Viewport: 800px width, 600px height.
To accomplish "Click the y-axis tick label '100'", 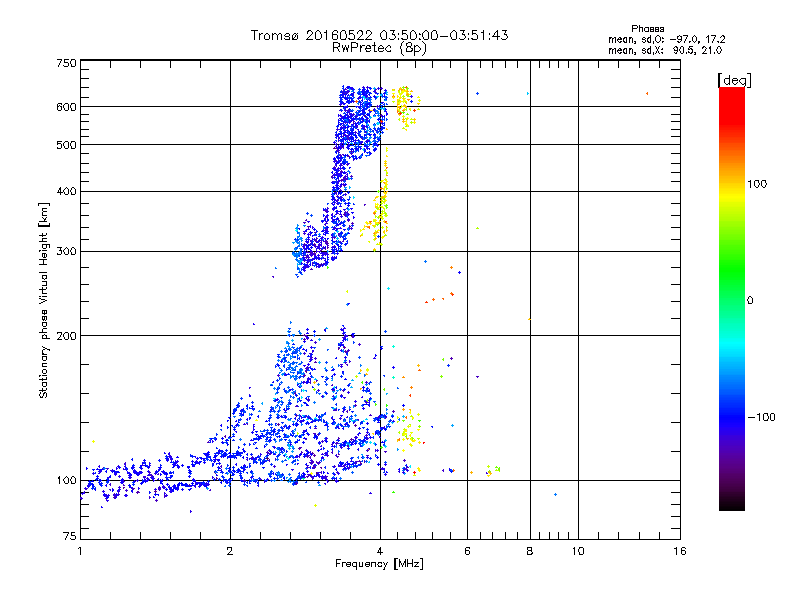I will point(66,480).
